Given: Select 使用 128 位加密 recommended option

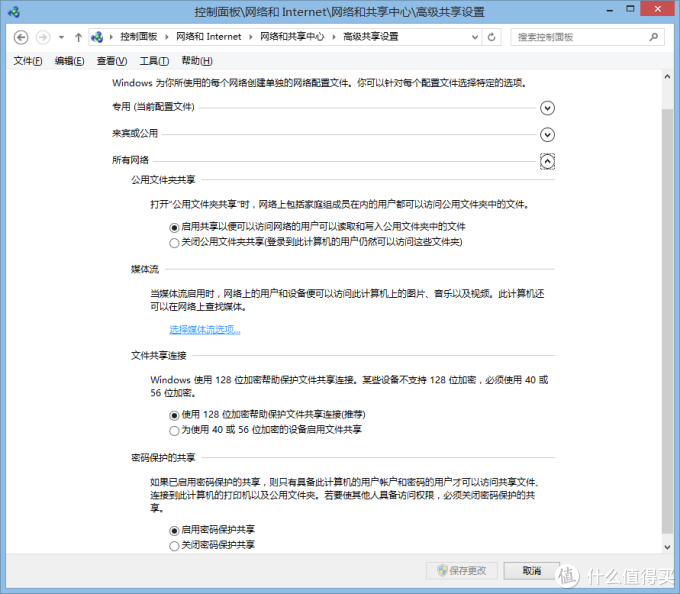Looking at the screenshot, I should [174, 415].
